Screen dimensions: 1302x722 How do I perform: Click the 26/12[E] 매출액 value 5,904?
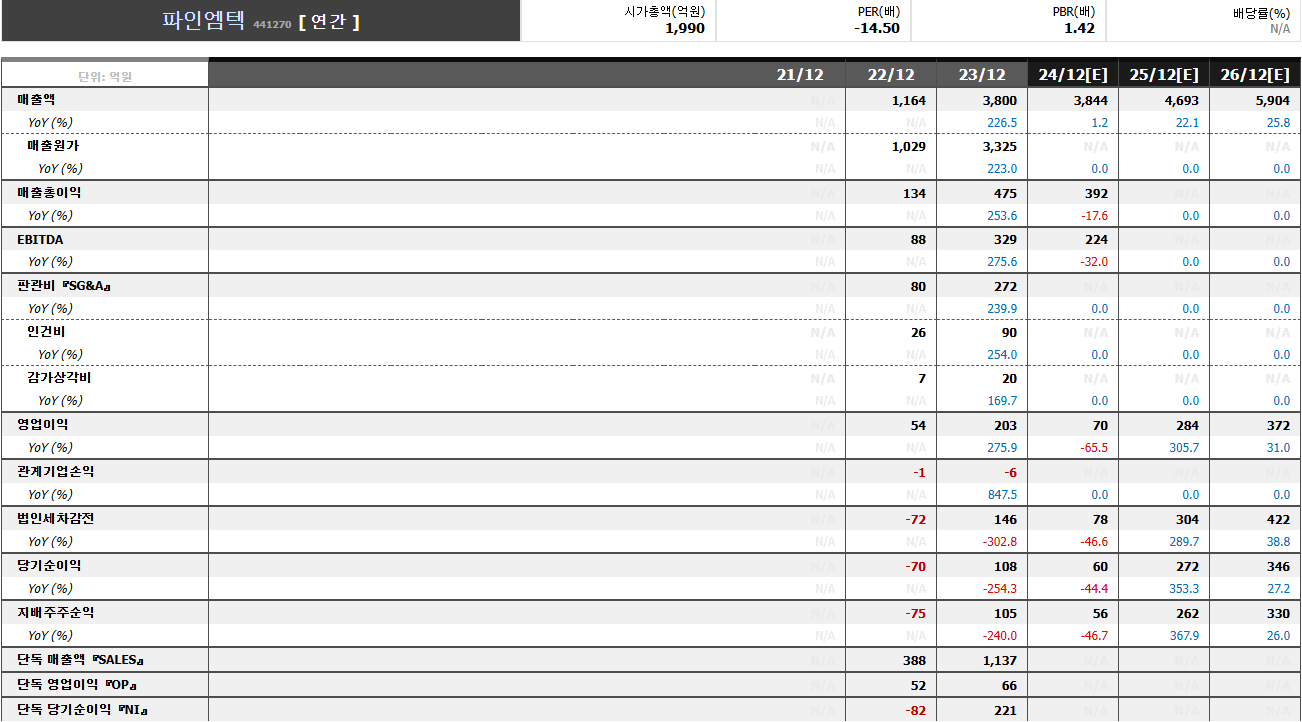coord(1270,101)
